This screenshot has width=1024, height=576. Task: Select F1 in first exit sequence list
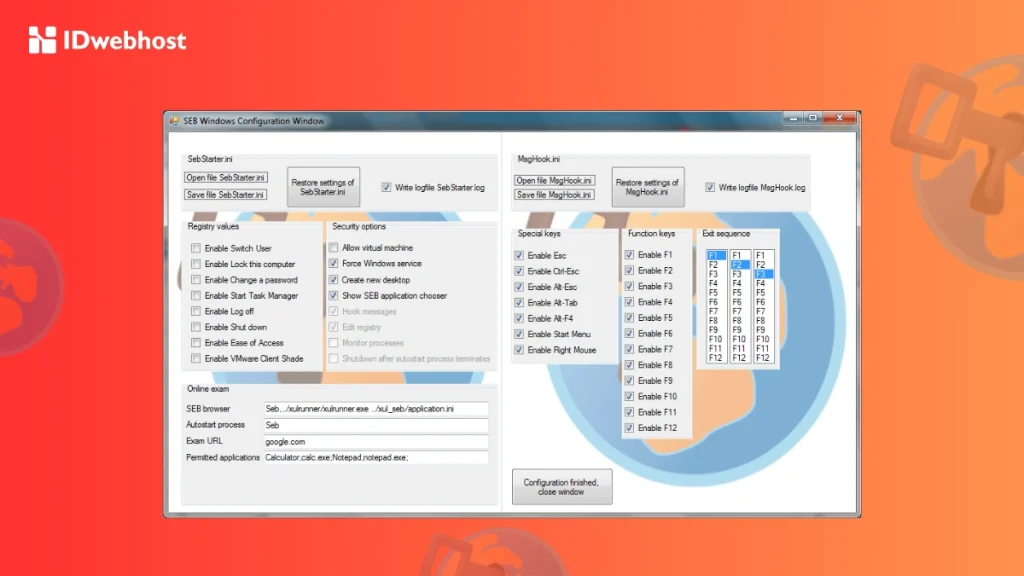[716, 255]
